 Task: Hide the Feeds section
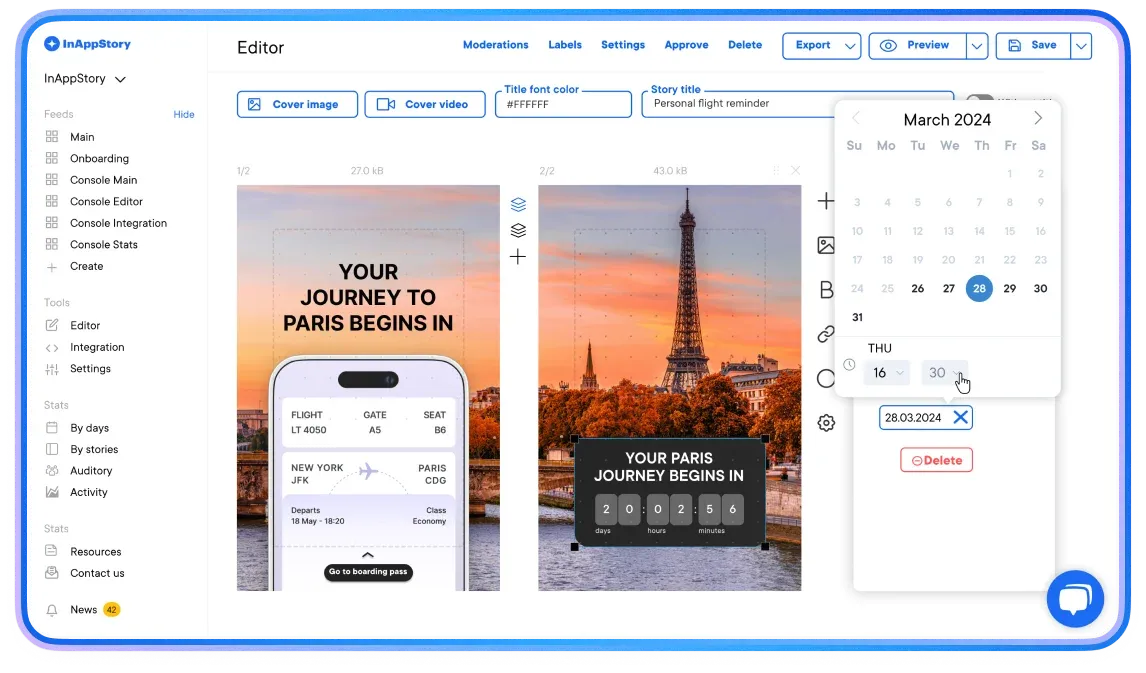183,114
